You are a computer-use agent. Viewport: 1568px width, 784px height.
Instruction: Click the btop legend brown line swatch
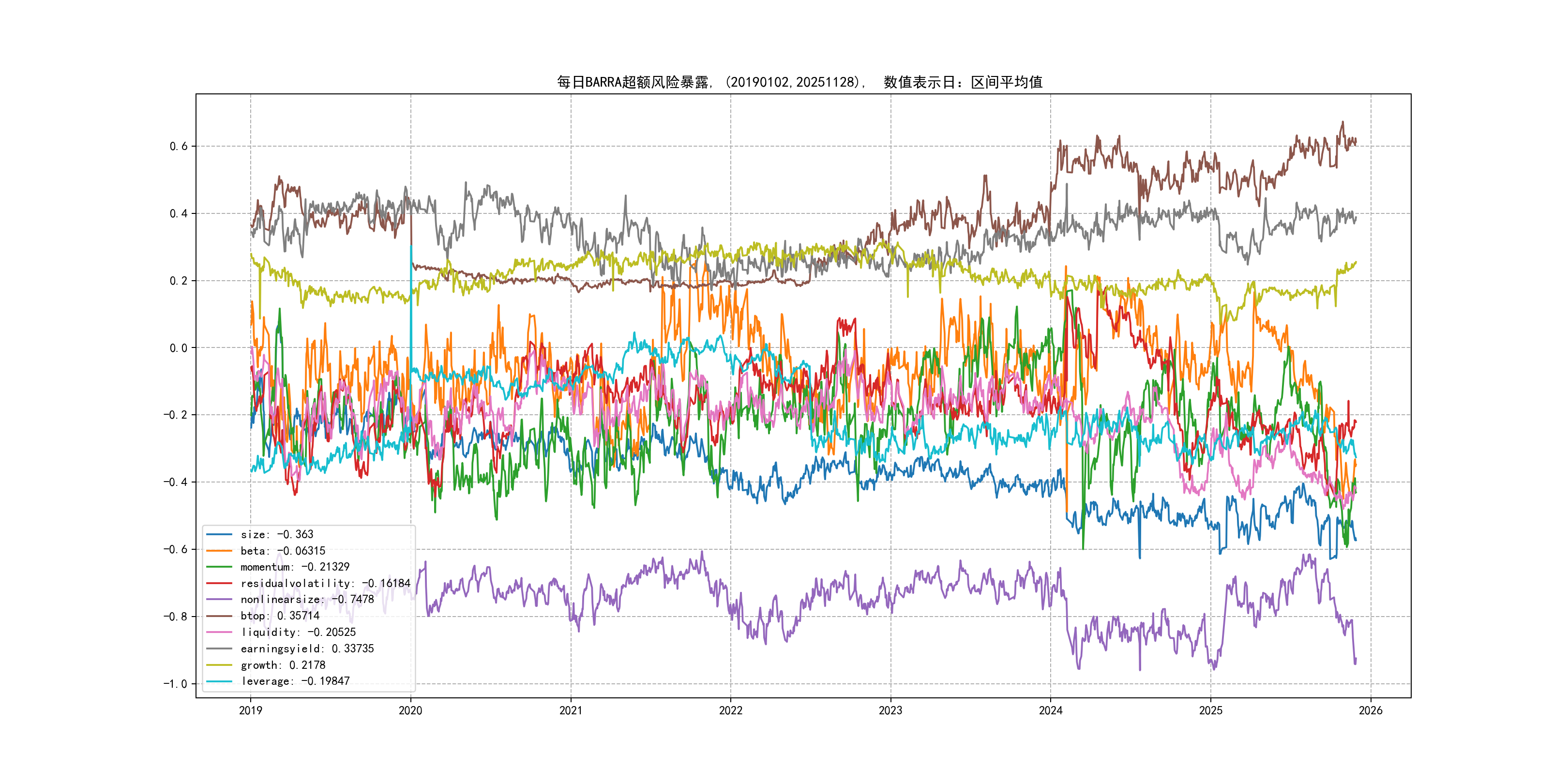219,616
